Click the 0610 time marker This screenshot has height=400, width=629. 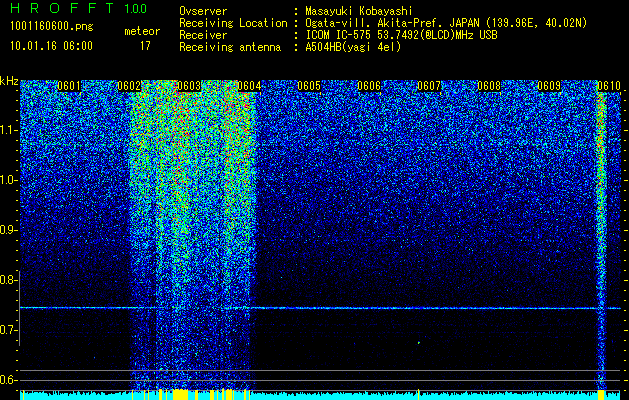point(609,86)
